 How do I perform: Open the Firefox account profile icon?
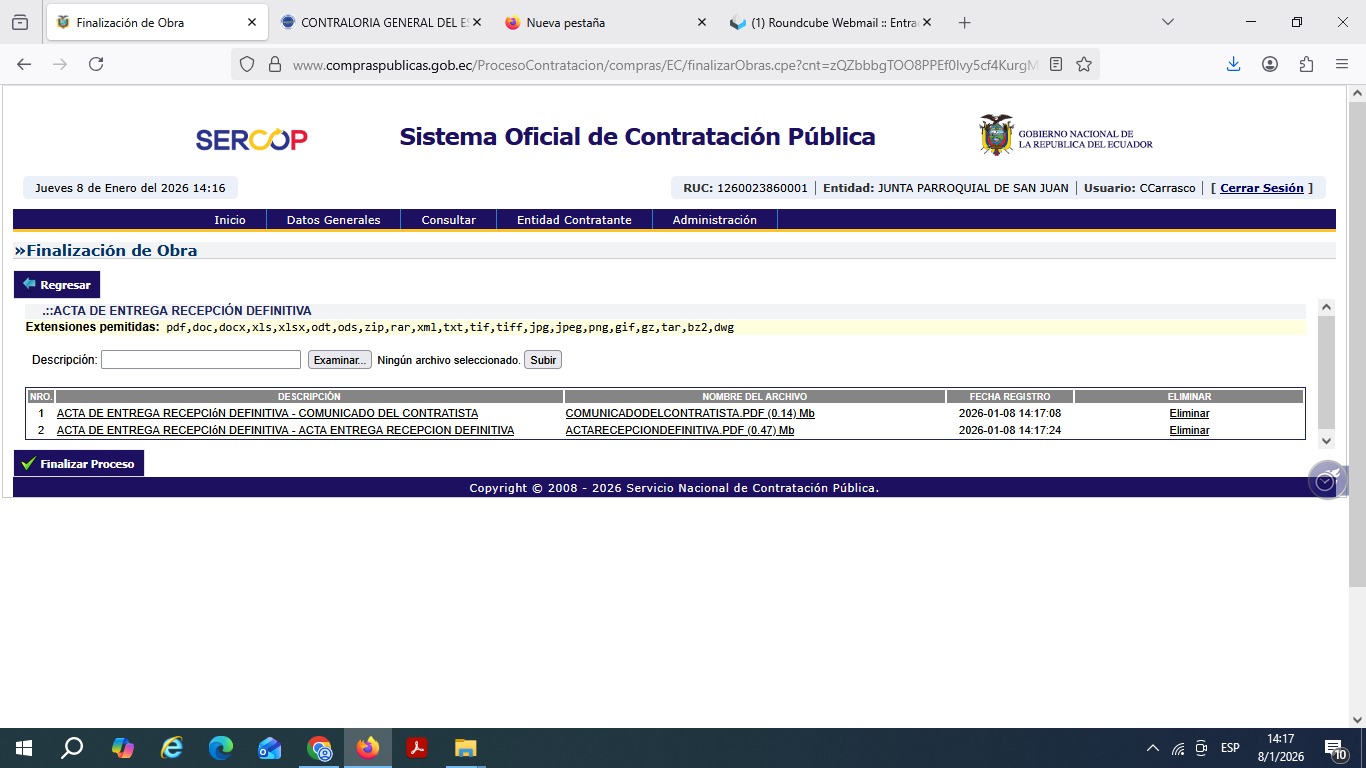click(1270, 64)
